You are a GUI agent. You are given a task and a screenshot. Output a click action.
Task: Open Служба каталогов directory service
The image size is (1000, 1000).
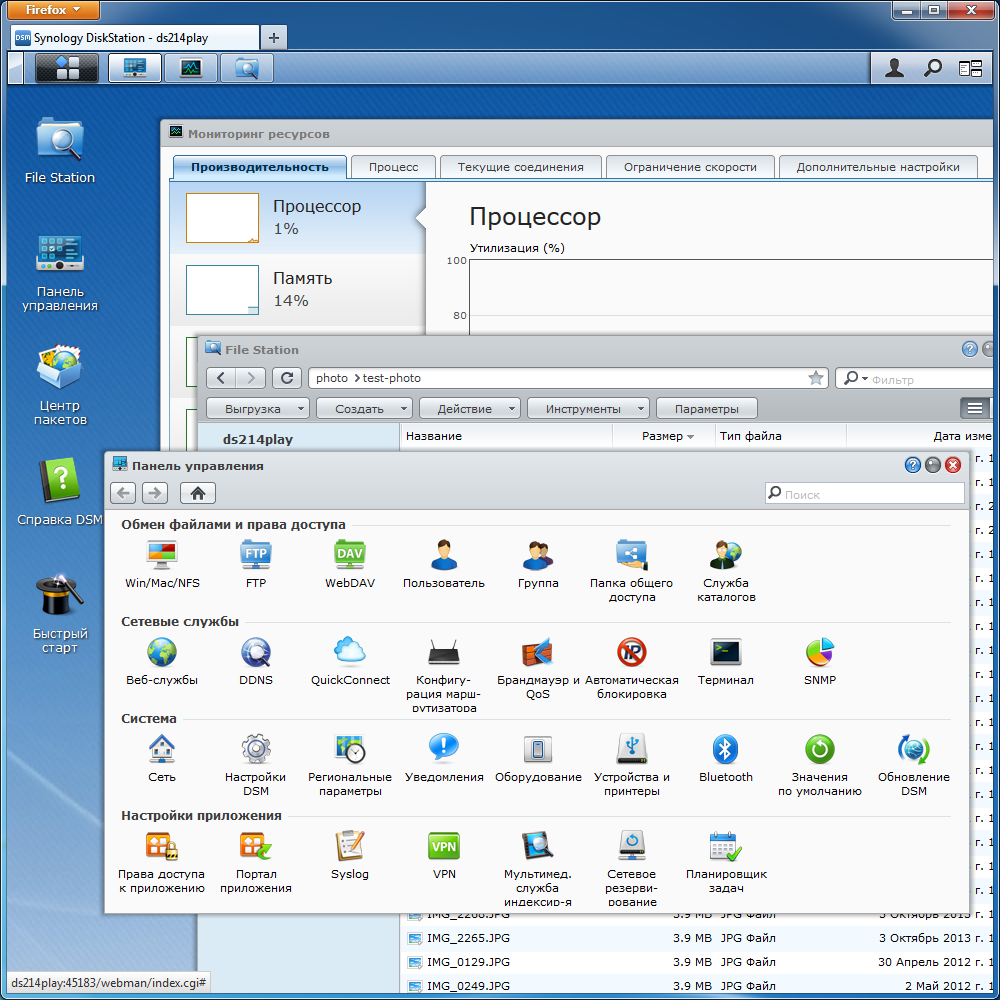[726, 571]
